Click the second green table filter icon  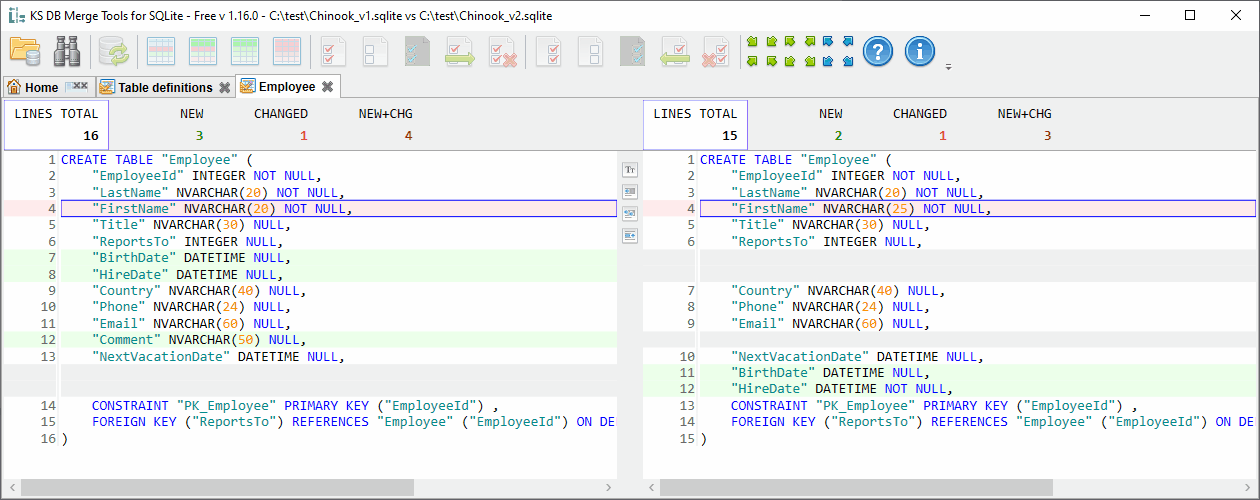tap(245, 50)
